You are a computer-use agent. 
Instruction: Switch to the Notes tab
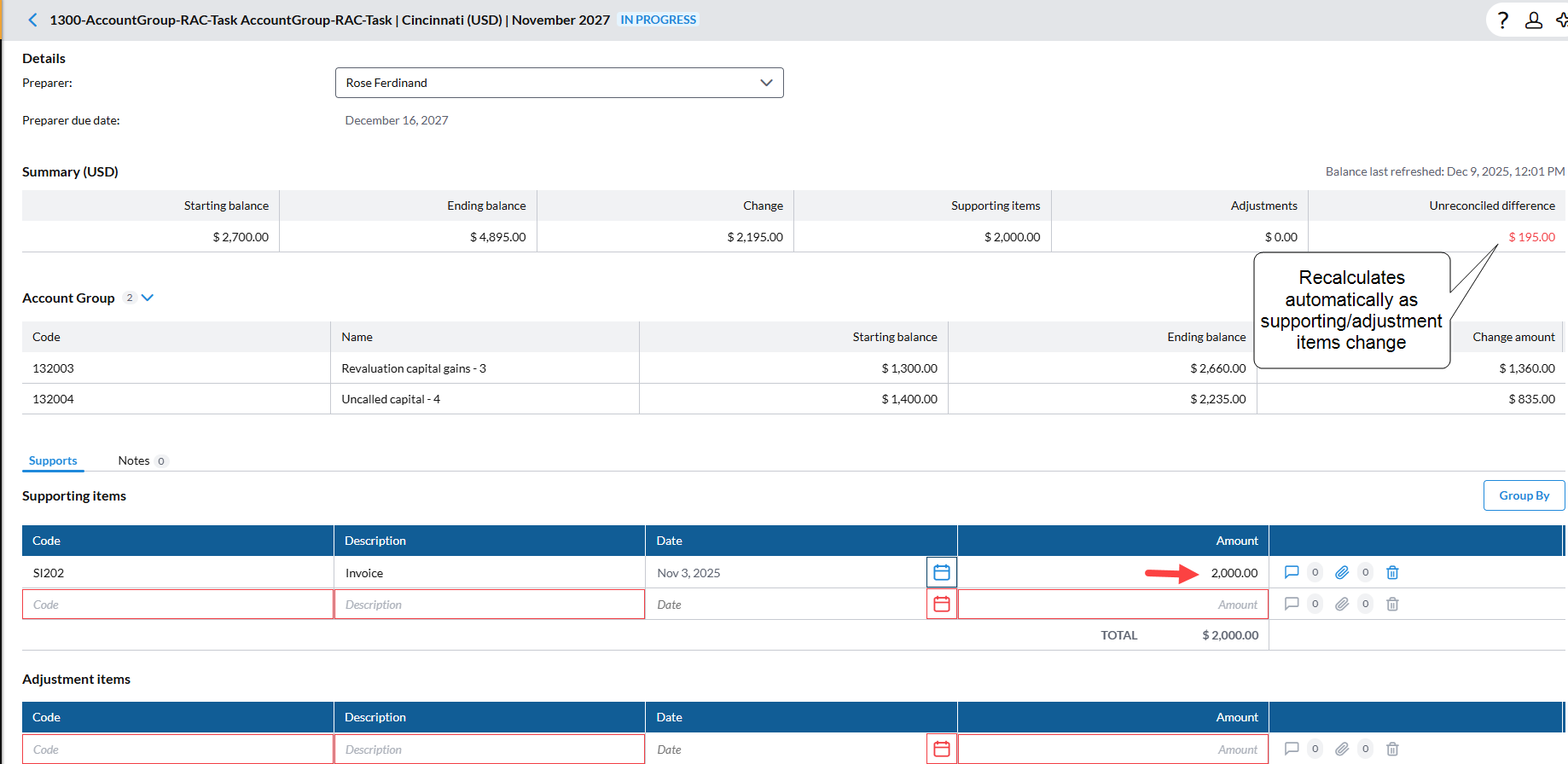[134, 460]
